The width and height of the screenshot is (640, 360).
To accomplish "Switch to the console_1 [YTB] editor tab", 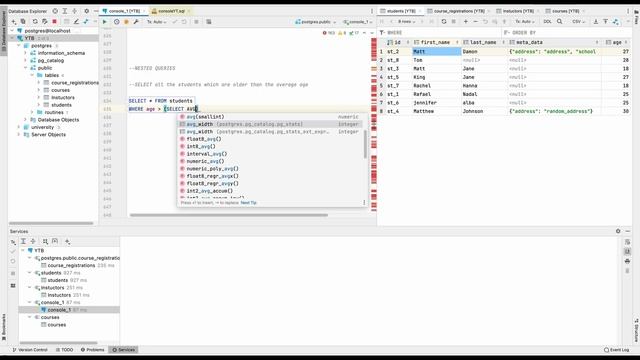I will [124, 11].
